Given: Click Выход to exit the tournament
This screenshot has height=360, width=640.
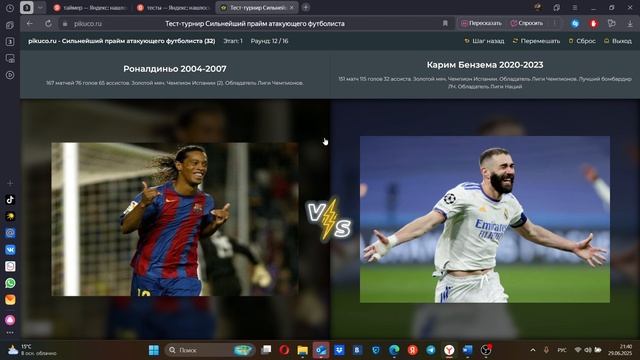Looking at the screenshot, I should (618, 41).
